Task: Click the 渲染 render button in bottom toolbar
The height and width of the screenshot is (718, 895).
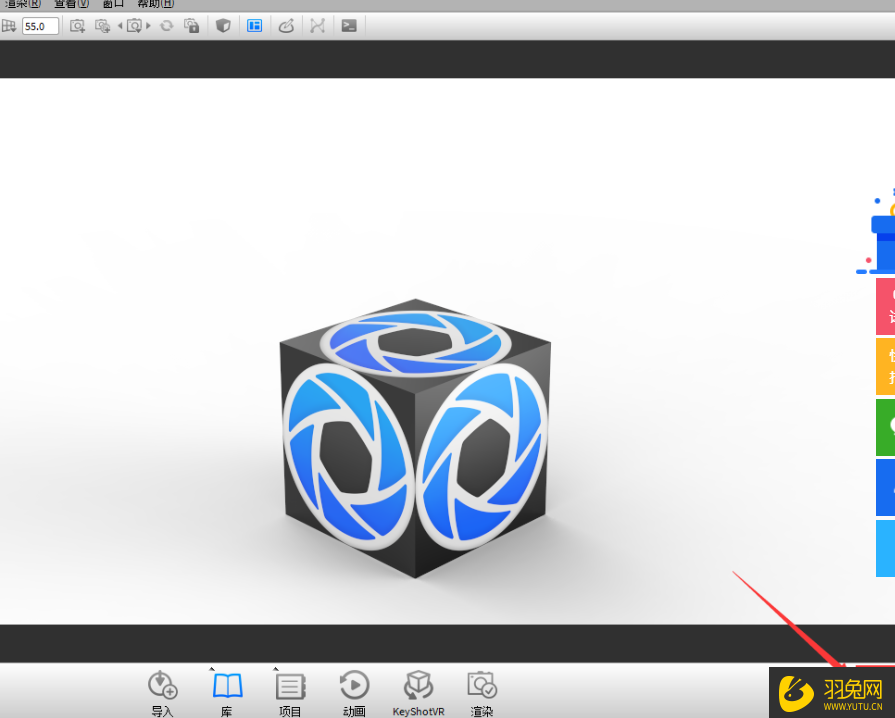Action: (x=482, y=693)
